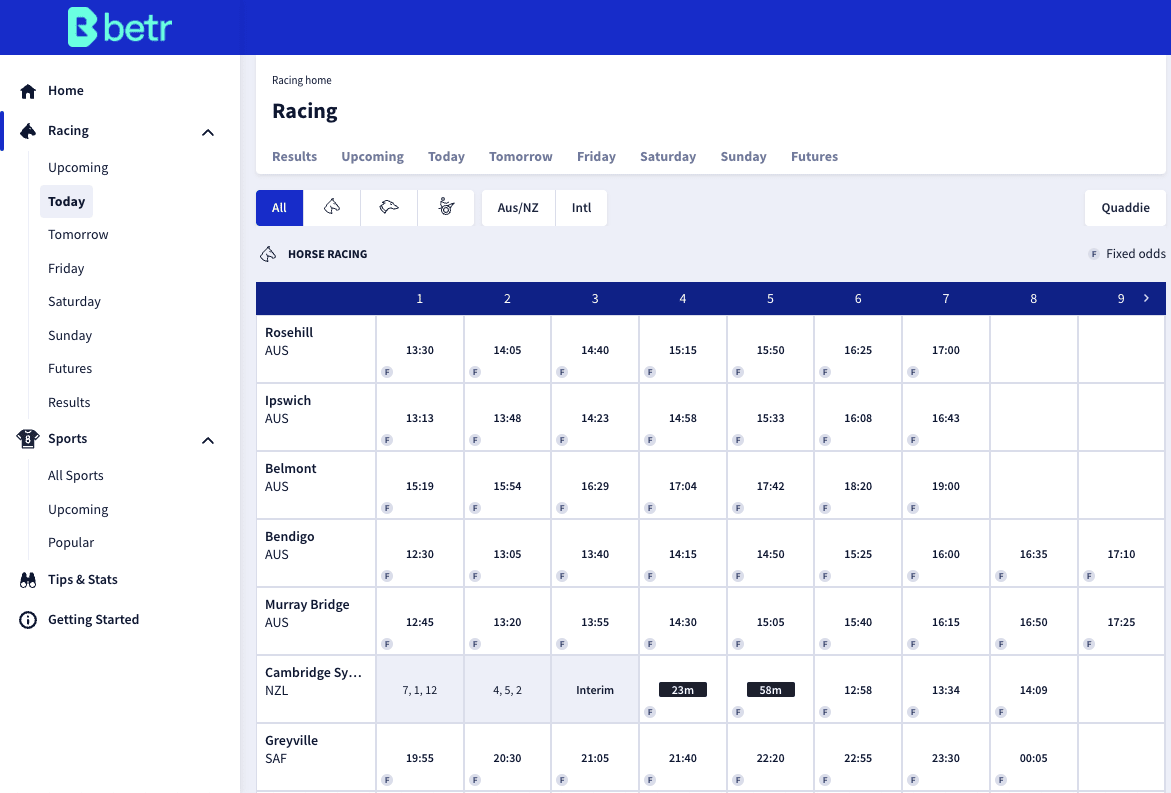Filter by horse racing icon
The height and width of the screenshot is (793, 1171).
332,208
